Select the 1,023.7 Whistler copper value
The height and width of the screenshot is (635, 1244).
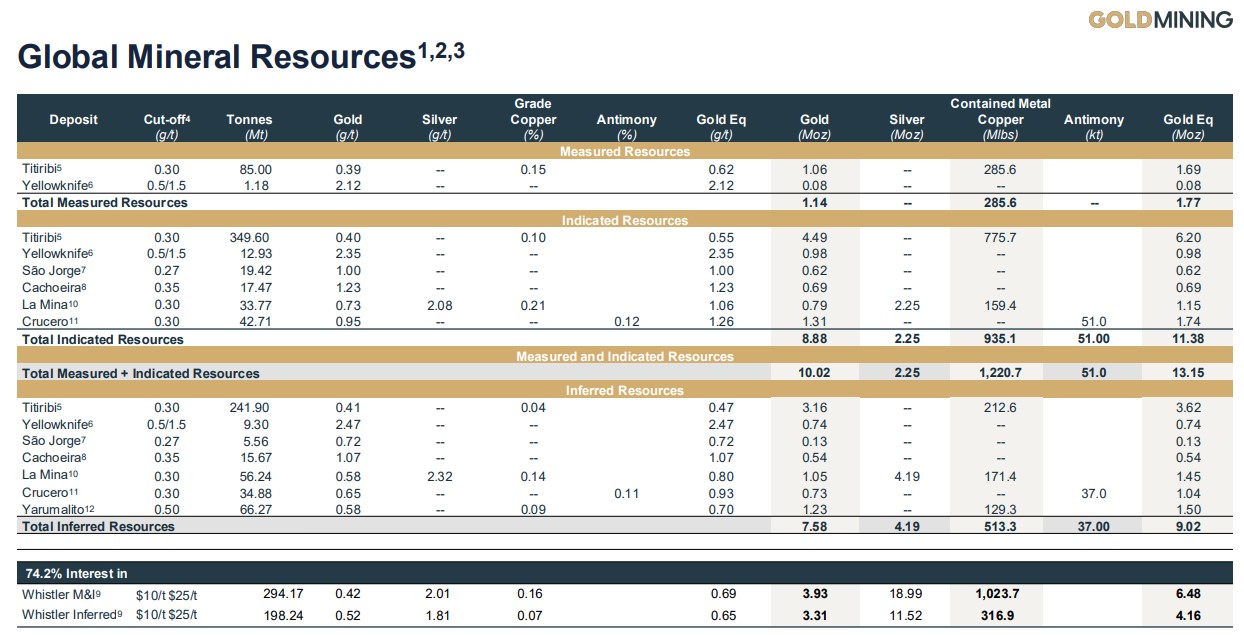pyautogui.click(x=1000, y=593)
